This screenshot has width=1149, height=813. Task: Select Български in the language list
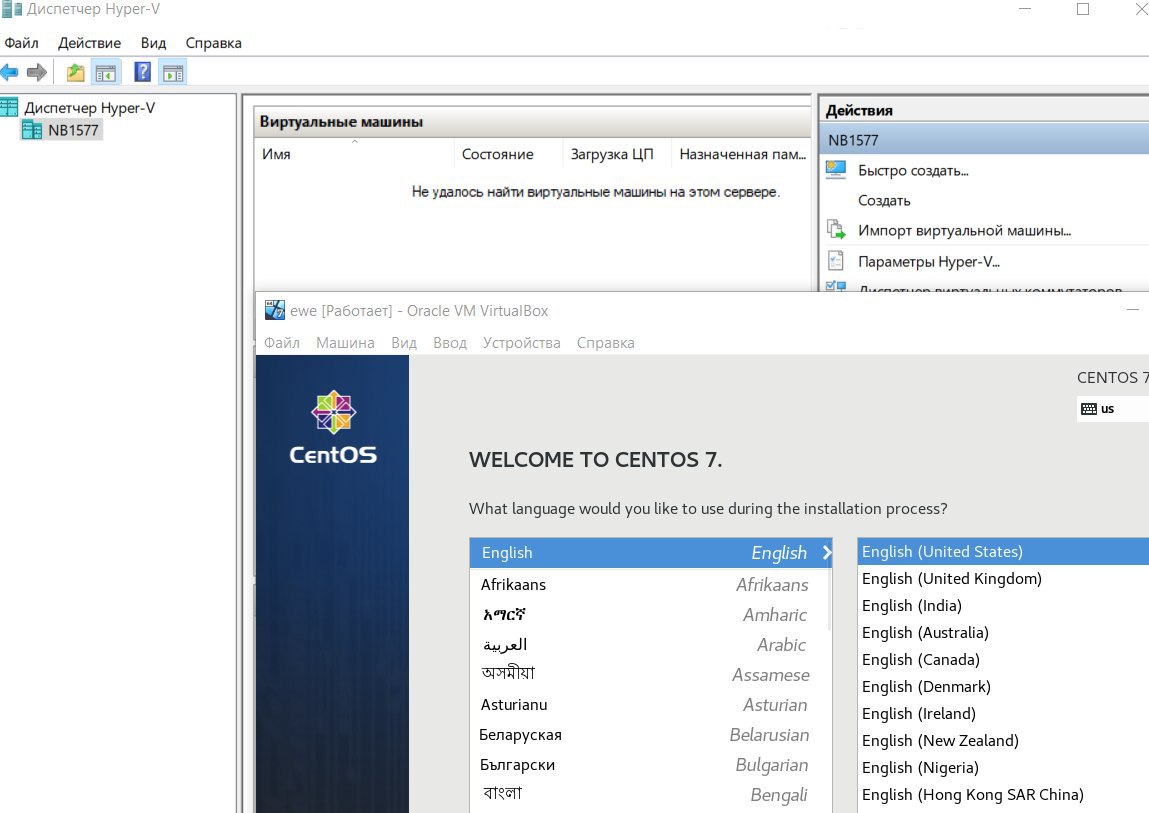pyautogui.click(x=649, y=765)
